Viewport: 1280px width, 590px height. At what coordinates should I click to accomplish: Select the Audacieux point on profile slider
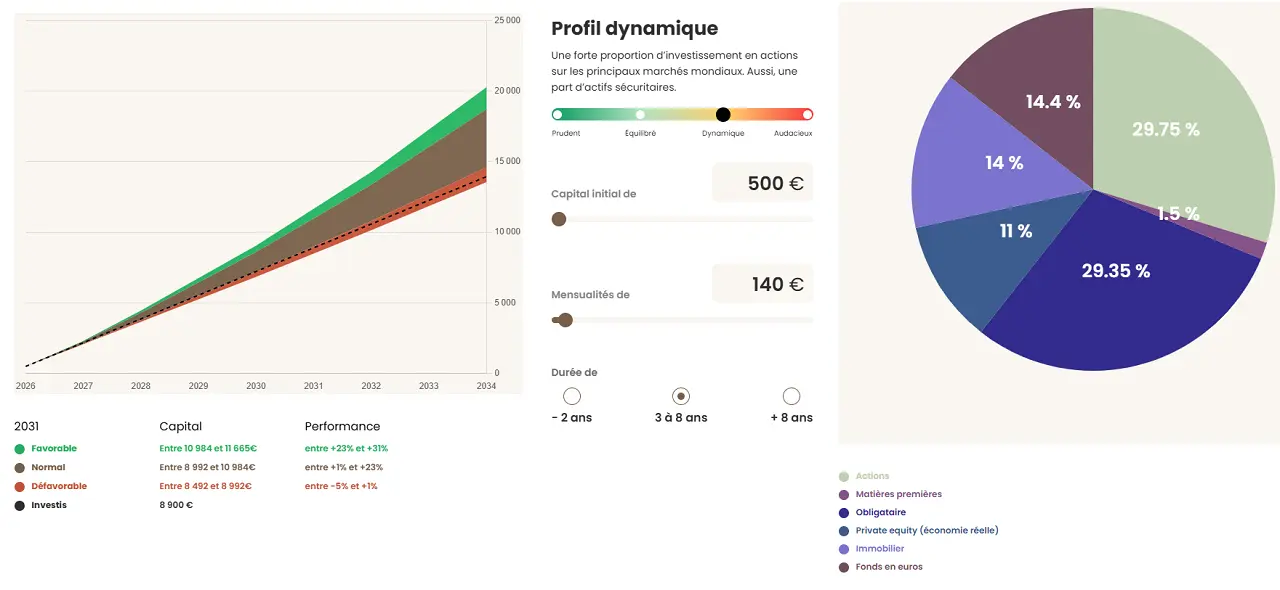(807, 114)
